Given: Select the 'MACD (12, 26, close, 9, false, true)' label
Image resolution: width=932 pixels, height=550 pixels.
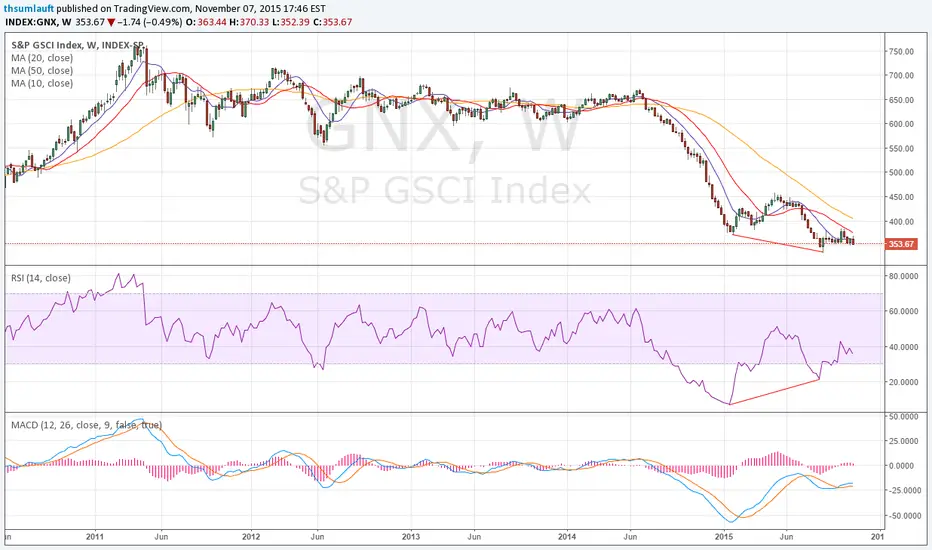Looking at the screenshot, I should [87, 425].
